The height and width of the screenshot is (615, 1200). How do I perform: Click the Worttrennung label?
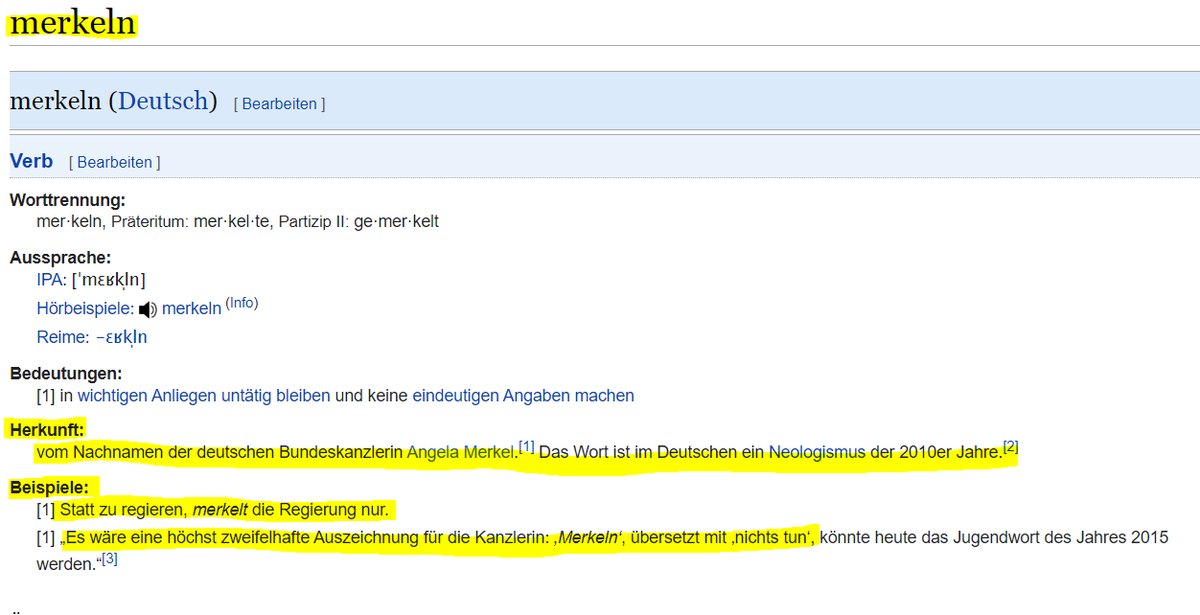pos(68,200)
